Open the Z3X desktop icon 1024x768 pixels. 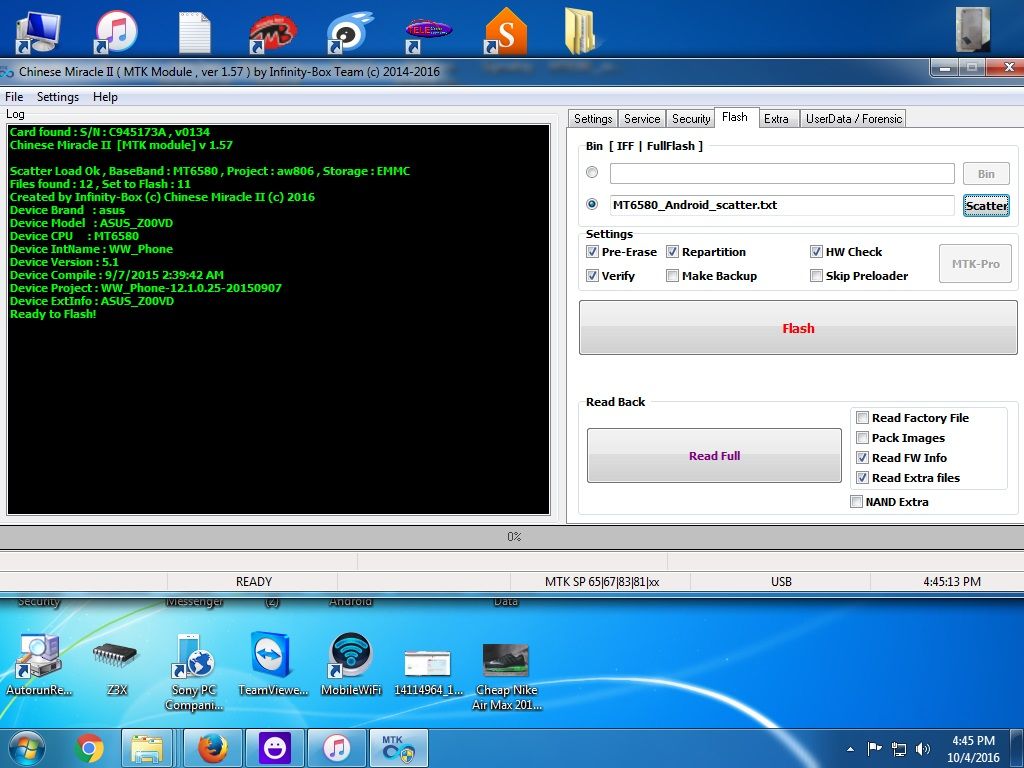pyautogui.click(x=116, y=664)
